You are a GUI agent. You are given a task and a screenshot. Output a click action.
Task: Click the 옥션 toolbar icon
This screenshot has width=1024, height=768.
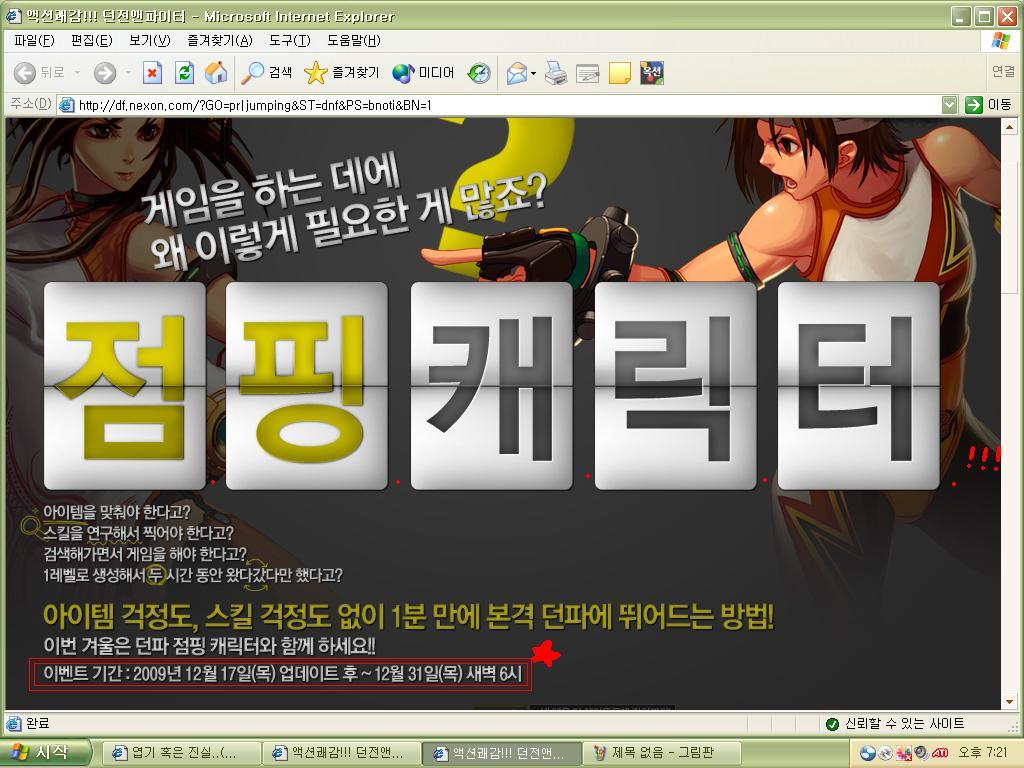(x=652, y=72)
